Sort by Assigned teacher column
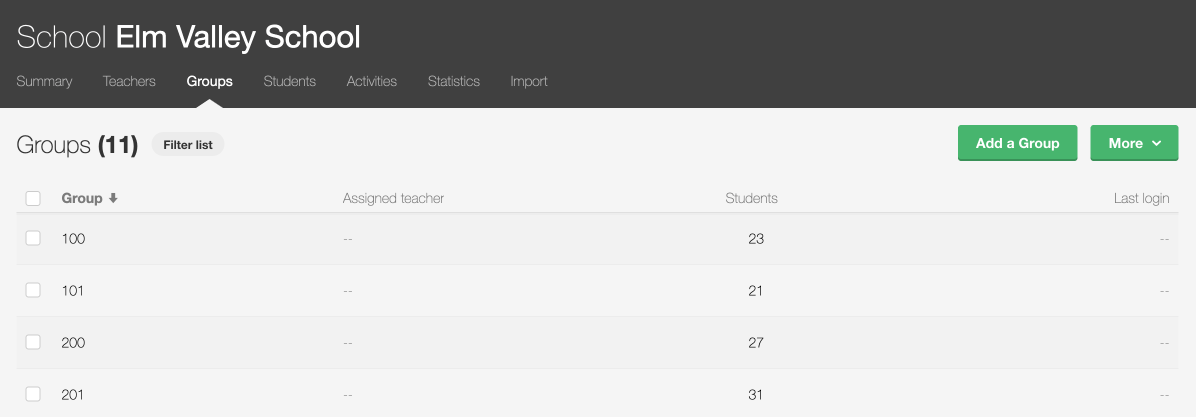 393,198
